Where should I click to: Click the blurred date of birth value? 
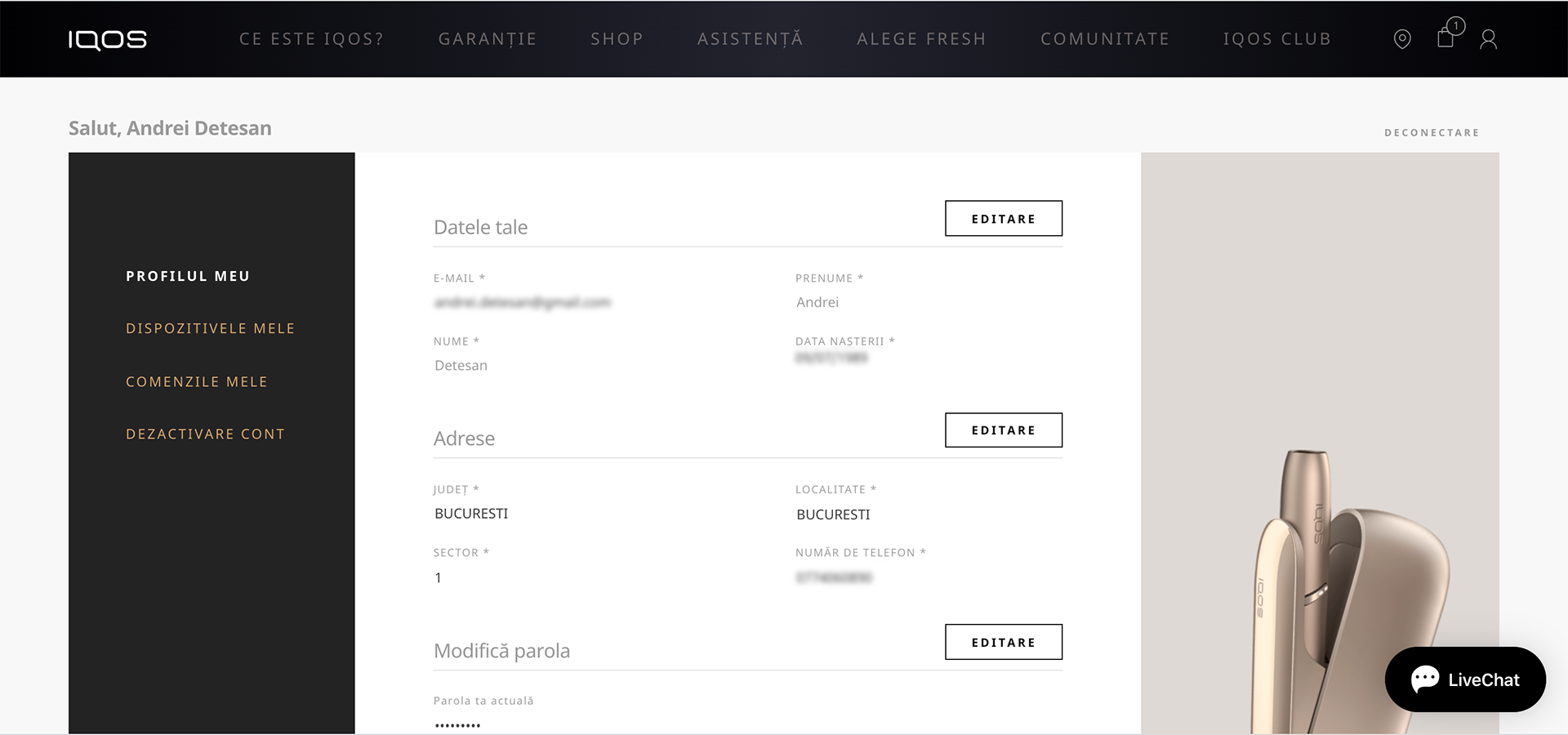point(831,358)
